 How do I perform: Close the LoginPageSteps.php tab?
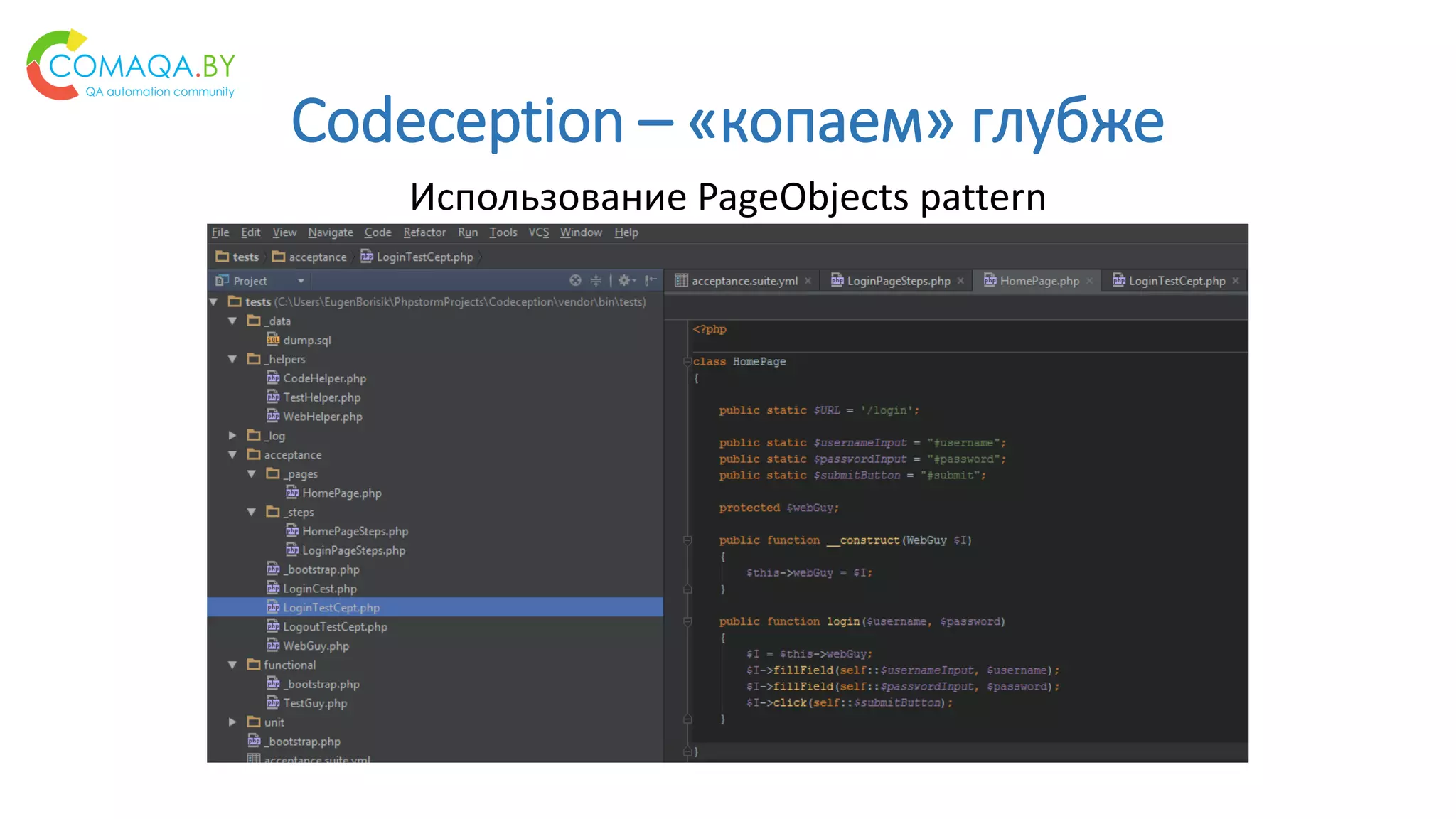point(960,281)
